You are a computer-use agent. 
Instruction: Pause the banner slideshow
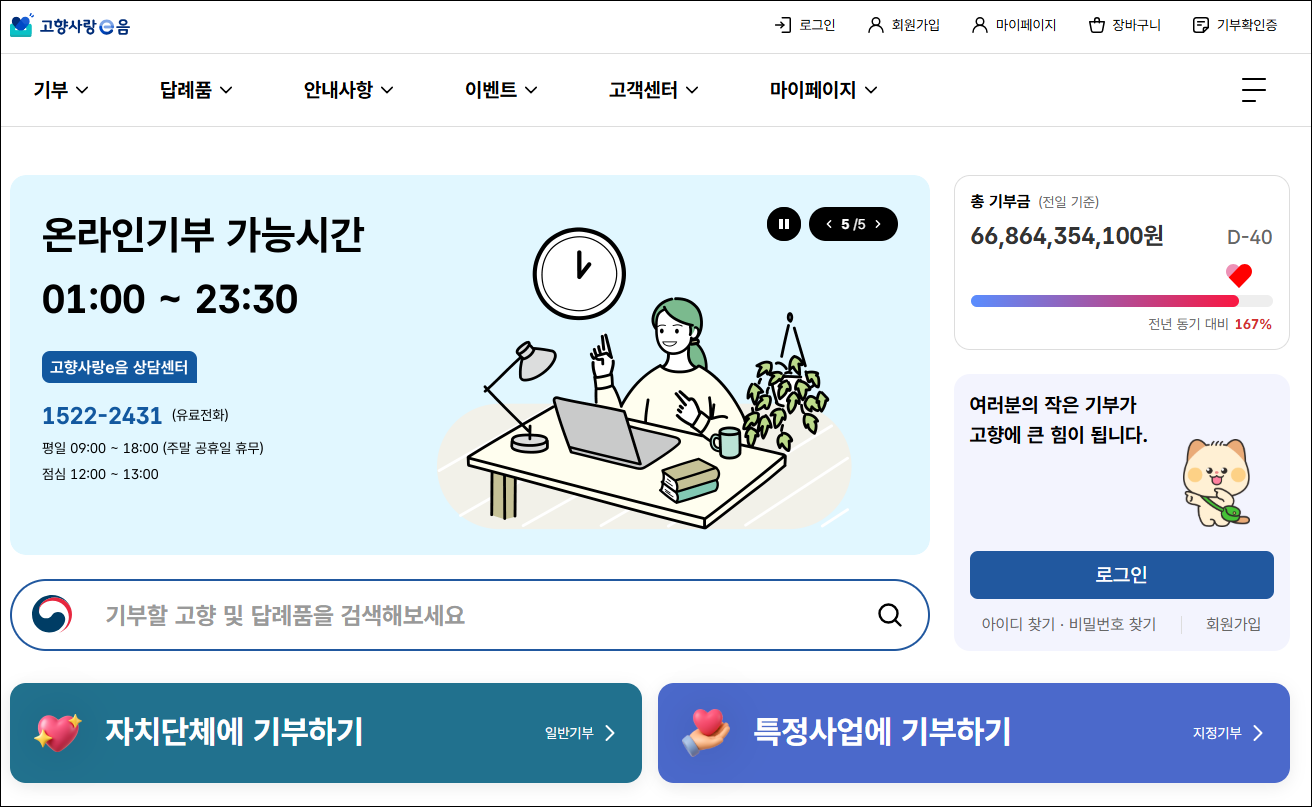point(784,224)
